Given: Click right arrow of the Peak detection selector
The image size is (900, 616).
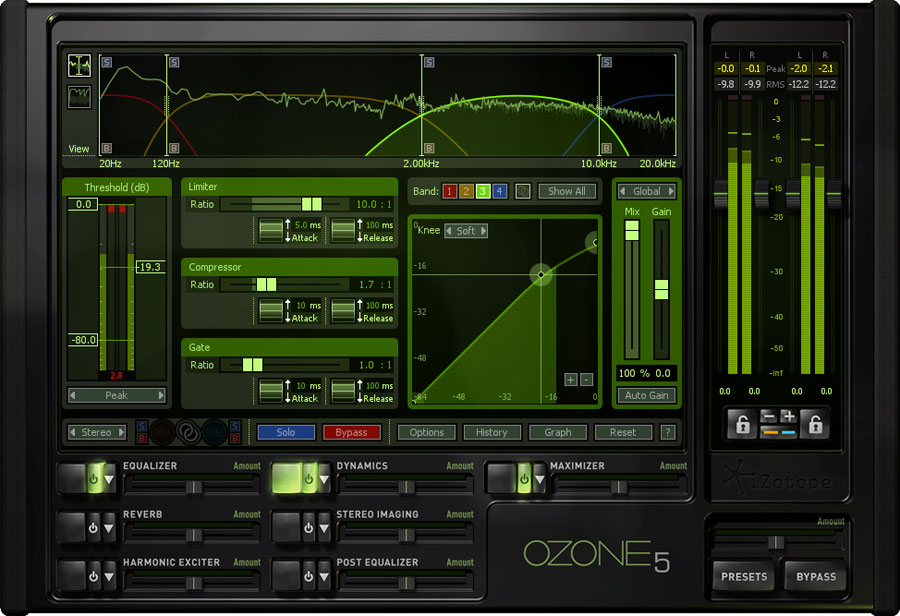Looking at the screenshot, I should (x=161, y=395).
